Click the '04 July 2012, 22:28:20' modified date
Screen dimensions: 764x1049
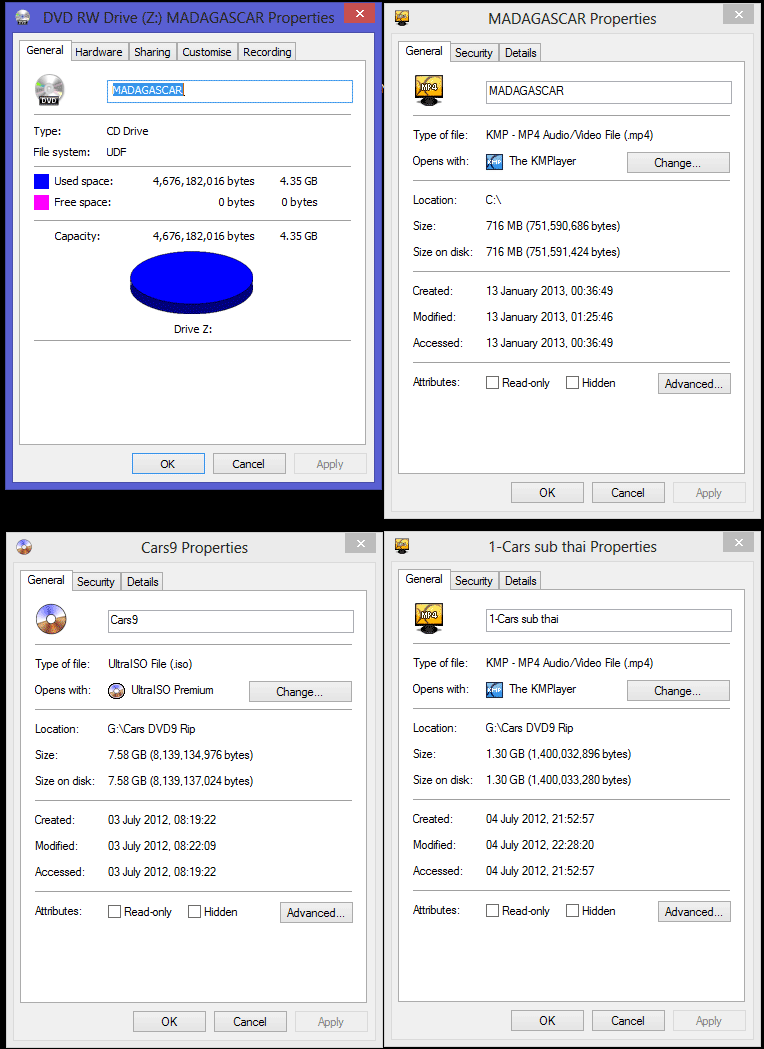click(540, 845)
